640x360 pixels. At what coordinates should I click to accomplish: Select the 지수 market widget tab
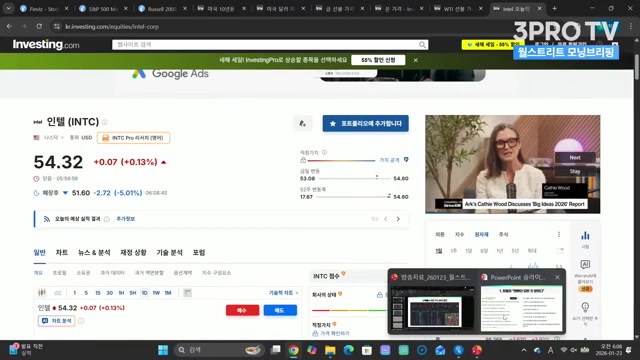point(460,234)
